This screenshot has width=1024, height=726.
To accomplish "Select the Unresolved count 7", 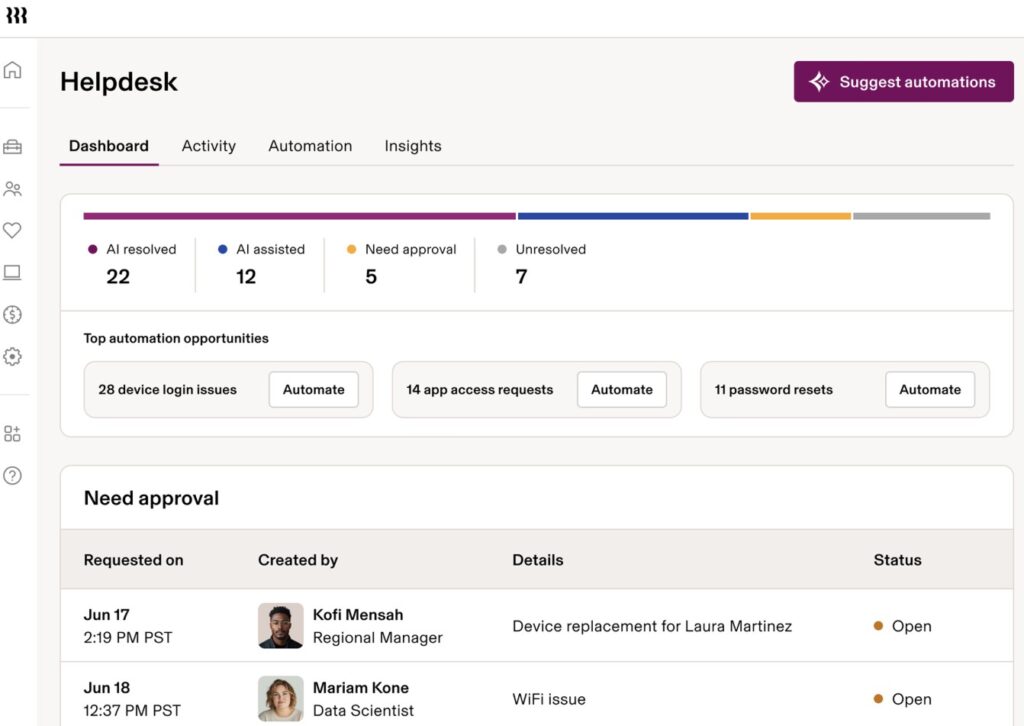I will 521,277.
